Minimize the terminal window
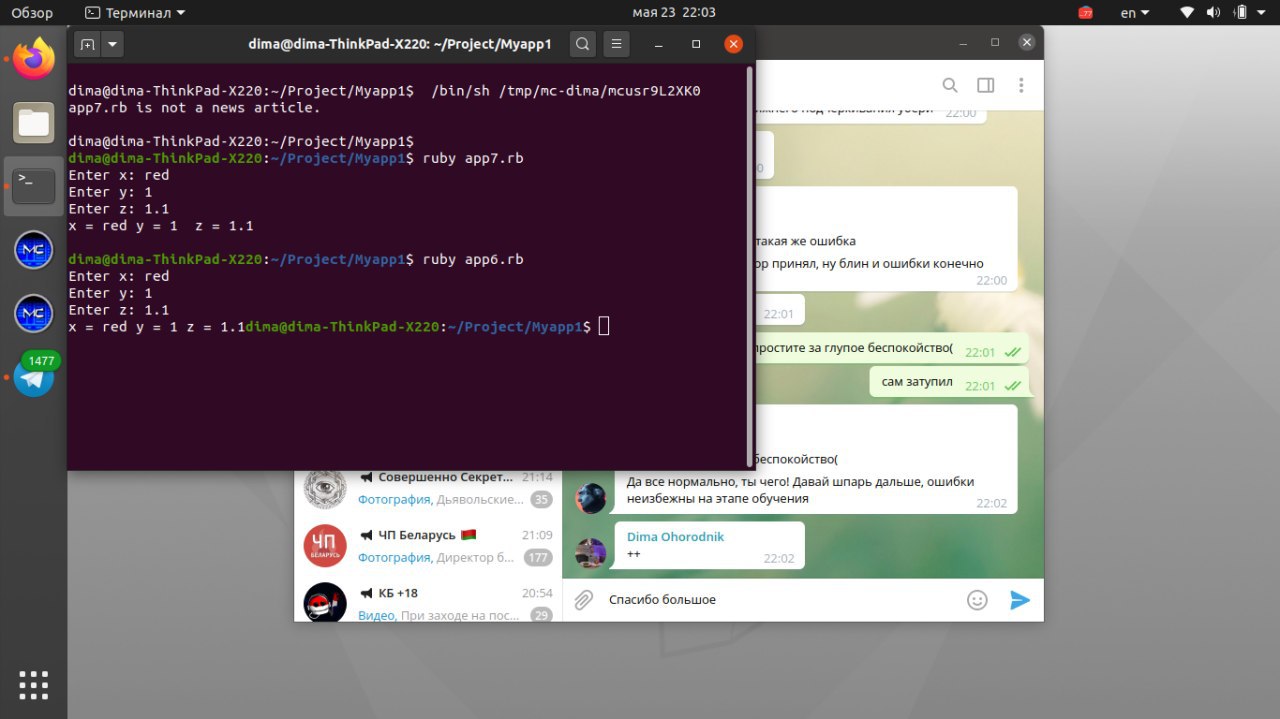1280x719 pixels. pyautogui.click(x=659, y=44)
